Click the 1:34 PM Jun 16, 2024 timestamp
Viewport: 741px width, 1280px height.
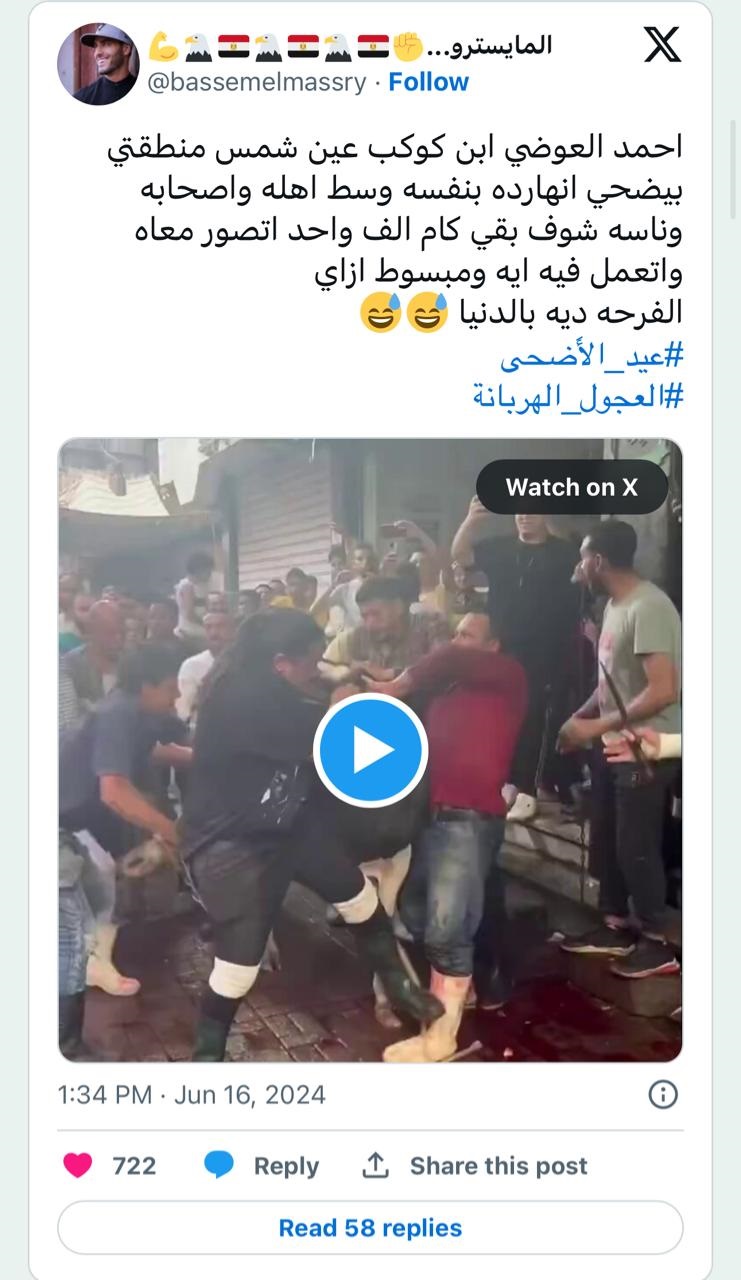click(192, 1094)
